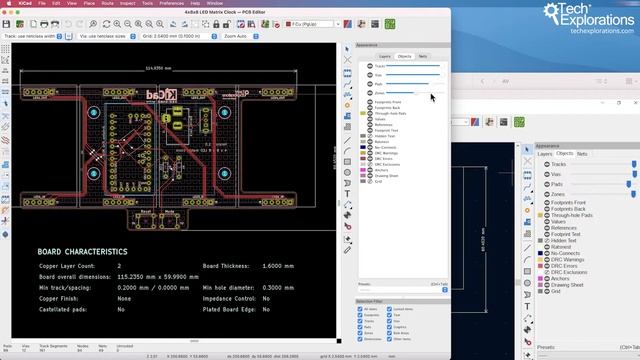
Task: Open the Window menu in the menu bar
Action: point(214,3)
